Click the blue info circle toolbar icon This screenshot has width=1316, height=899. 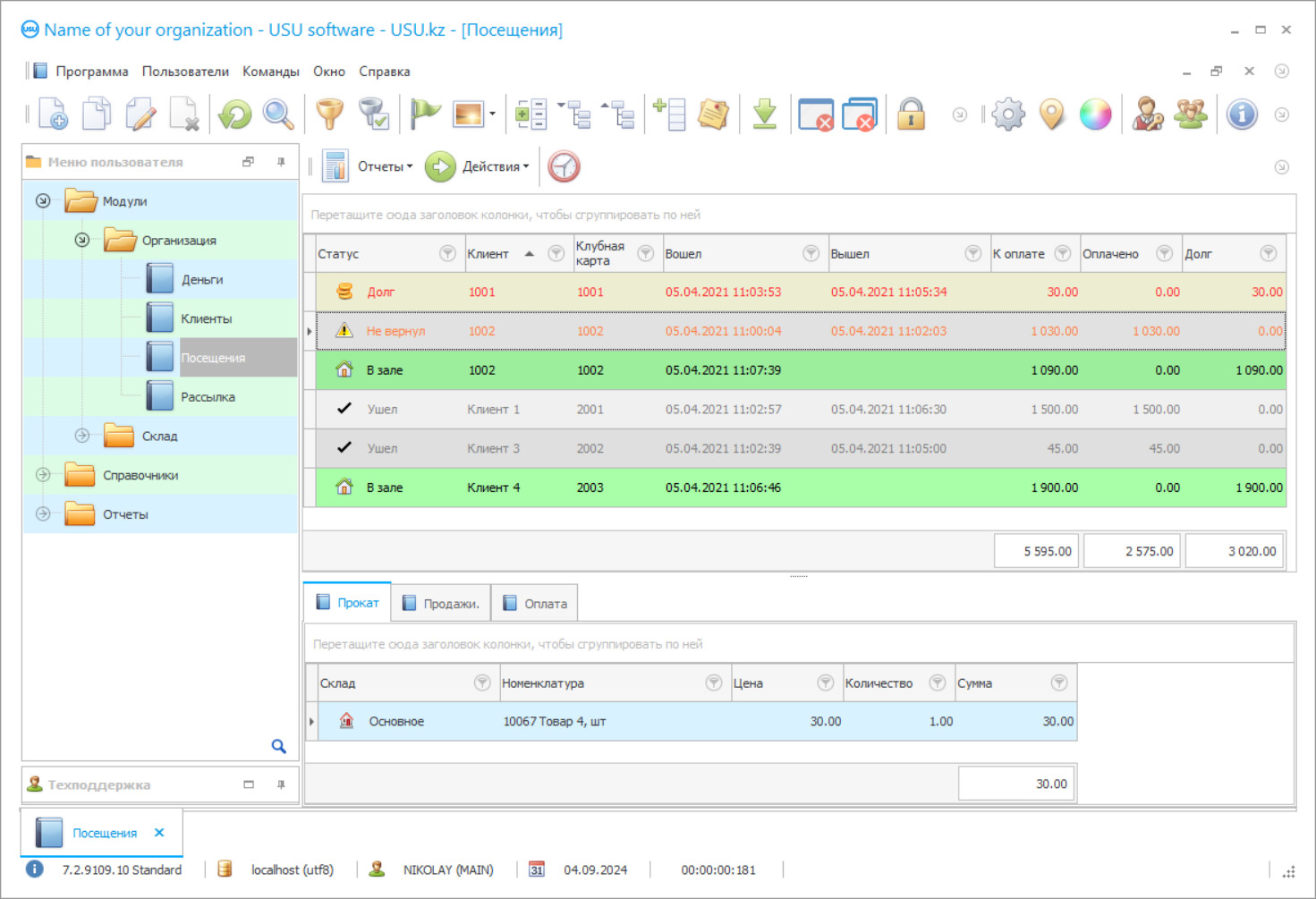pos(1242,114)
